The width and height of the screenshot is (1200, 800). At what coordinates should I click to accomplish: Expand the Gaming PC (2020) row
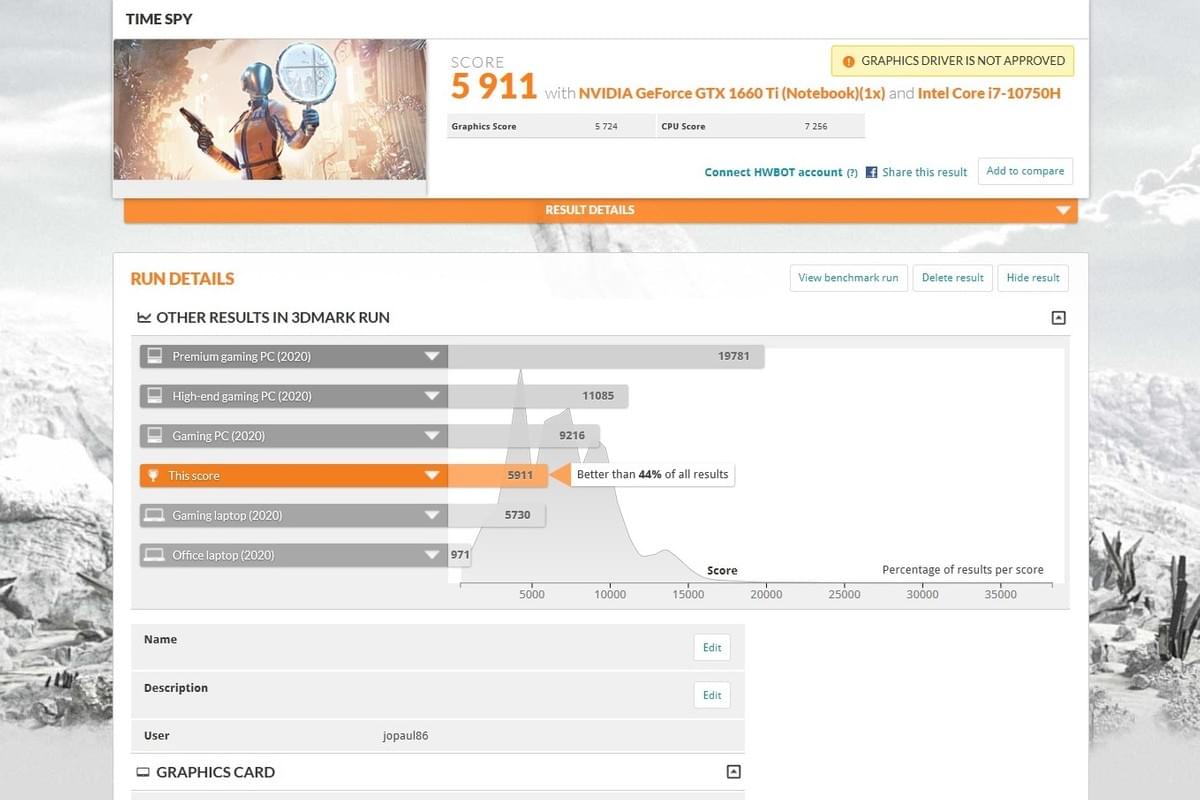tap(432, 436)
